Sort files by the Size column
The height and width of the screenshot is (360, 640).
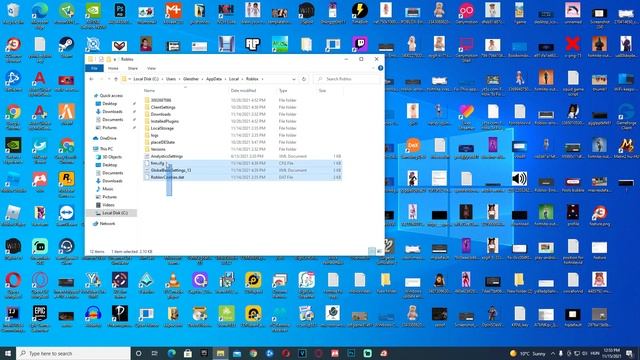coord(322,91)
